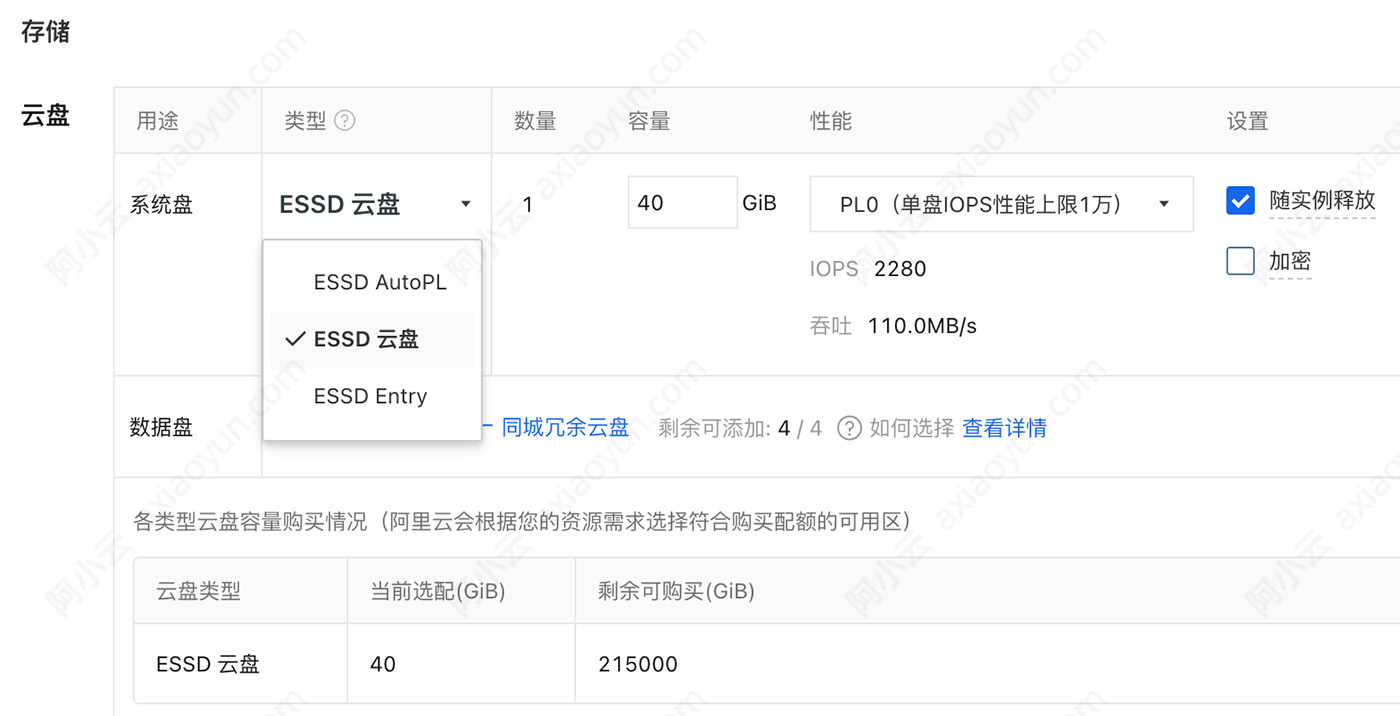
Task: Click the throughput value 110.0MB/s
Action: pos(922,326)
